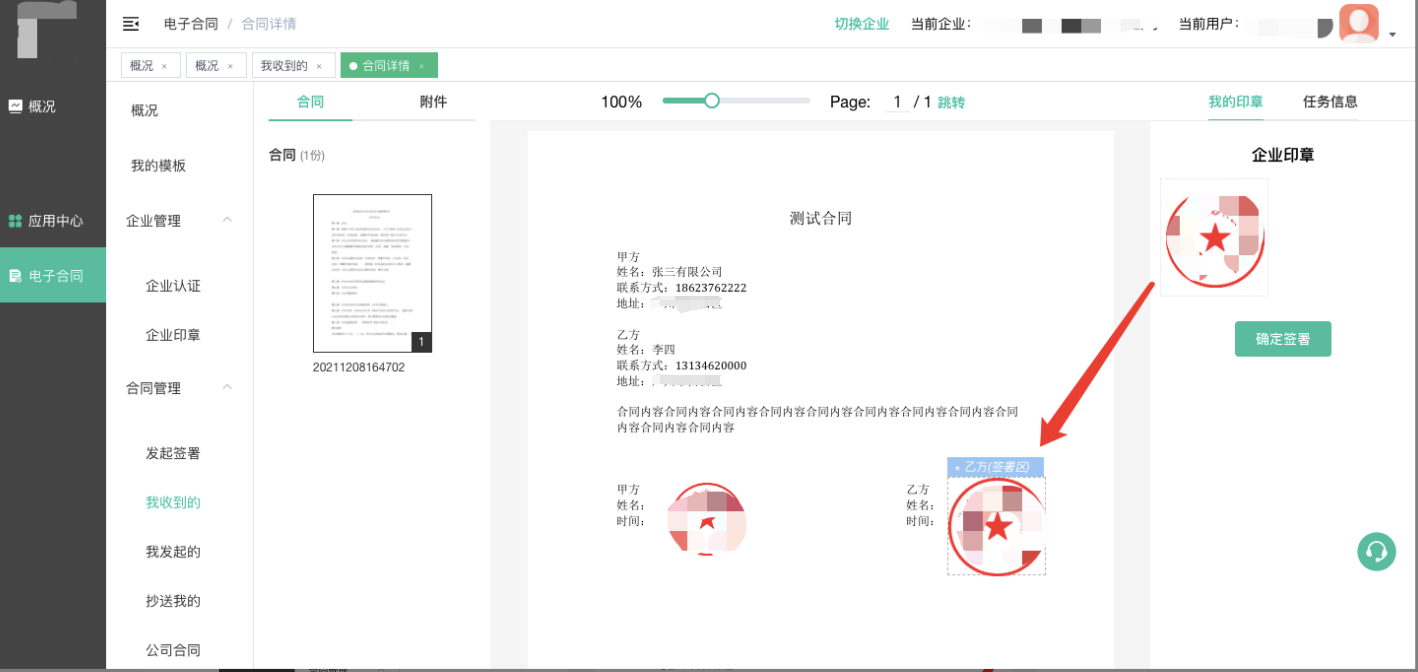Switch to the 附件 tab

[x=433, y=102]
